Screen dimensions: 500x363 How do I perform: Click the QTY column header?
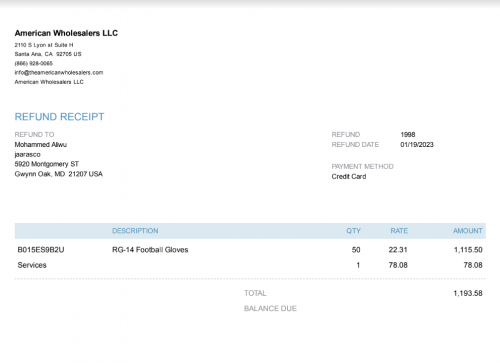(353, 231)
